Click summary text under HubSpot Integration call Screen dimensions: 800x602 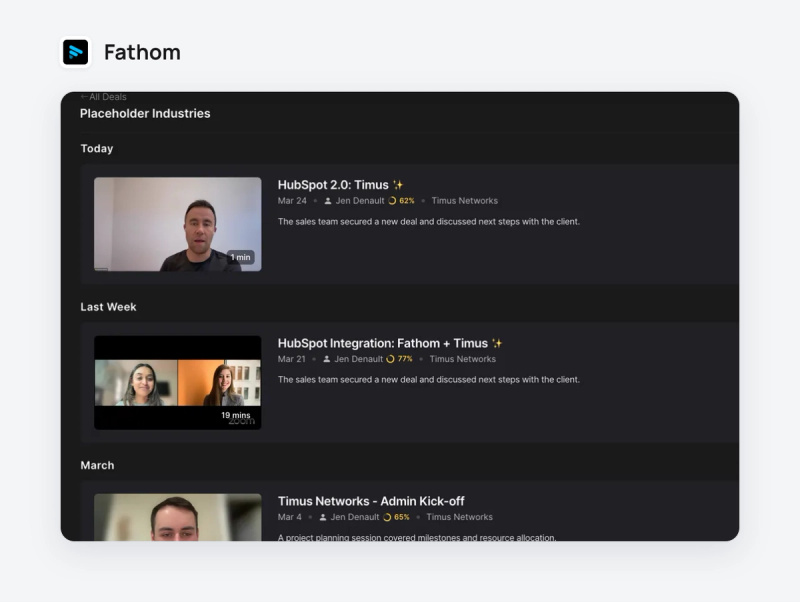click(x=429, y=380)
